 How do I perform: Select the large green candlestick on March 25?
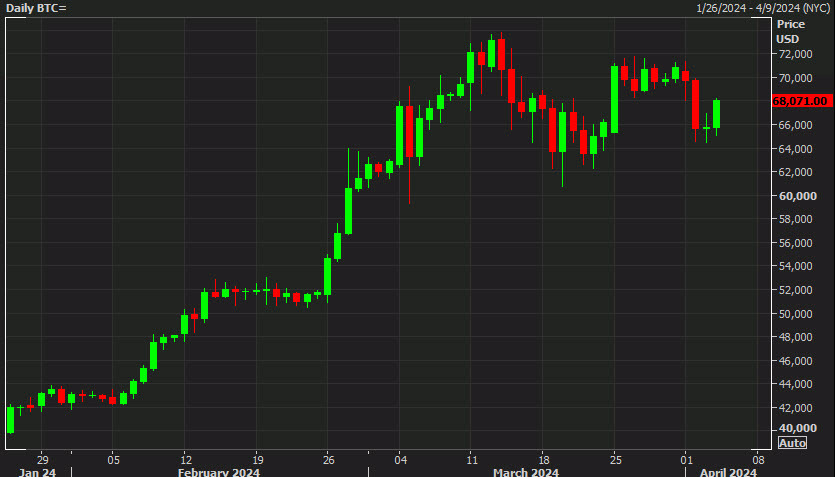tap(615, 99)
